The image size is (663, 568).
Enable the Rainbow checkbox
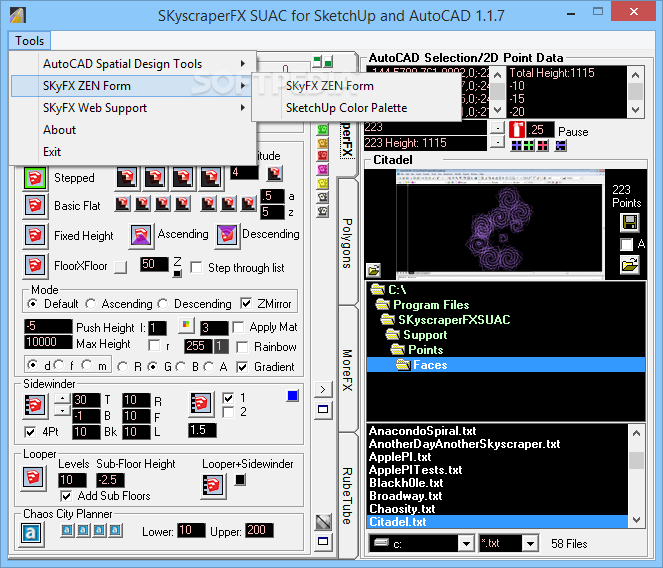click(x=242, y=347)
